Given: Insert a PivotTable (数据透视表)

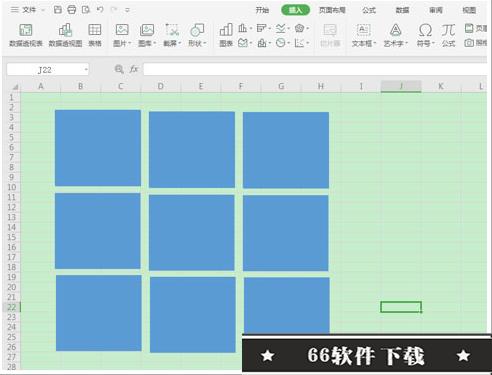Looking at the screenshot, I should tap(26, 35).
